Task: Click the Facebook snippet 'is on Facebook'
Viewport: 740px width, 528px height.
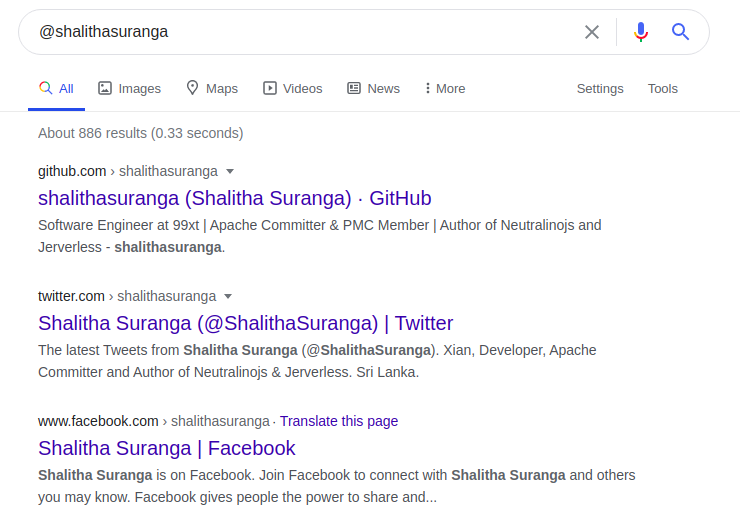Action: (336, 486)
